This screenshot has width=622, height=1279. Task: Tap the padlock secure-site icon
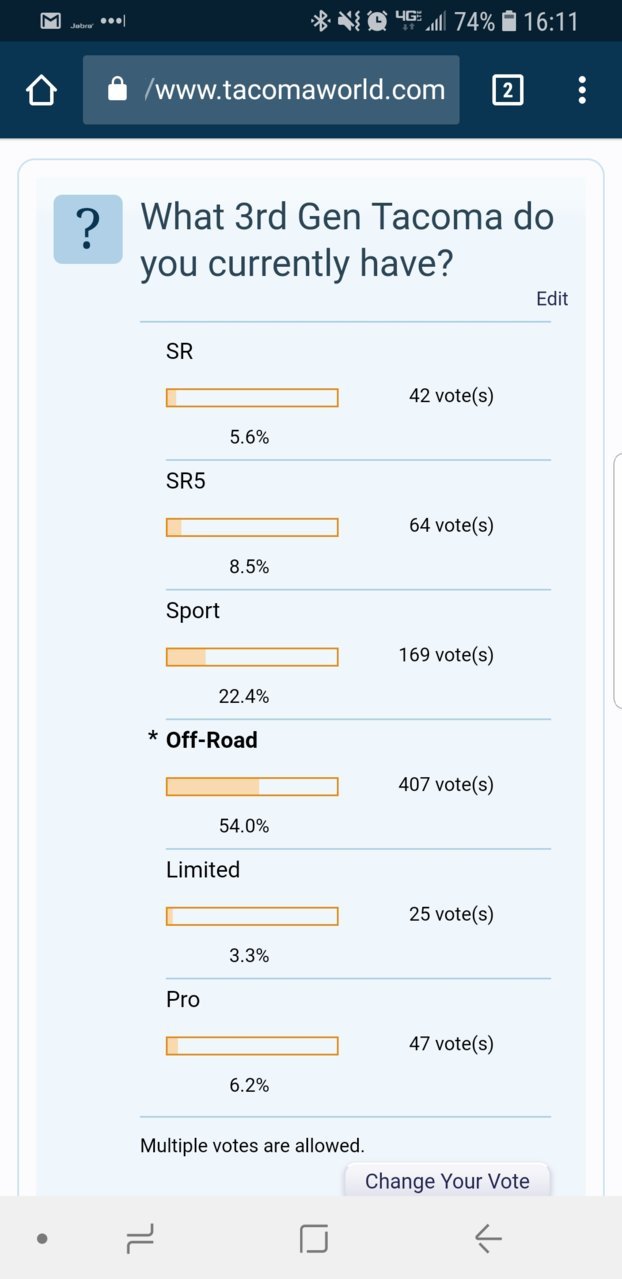117,90
